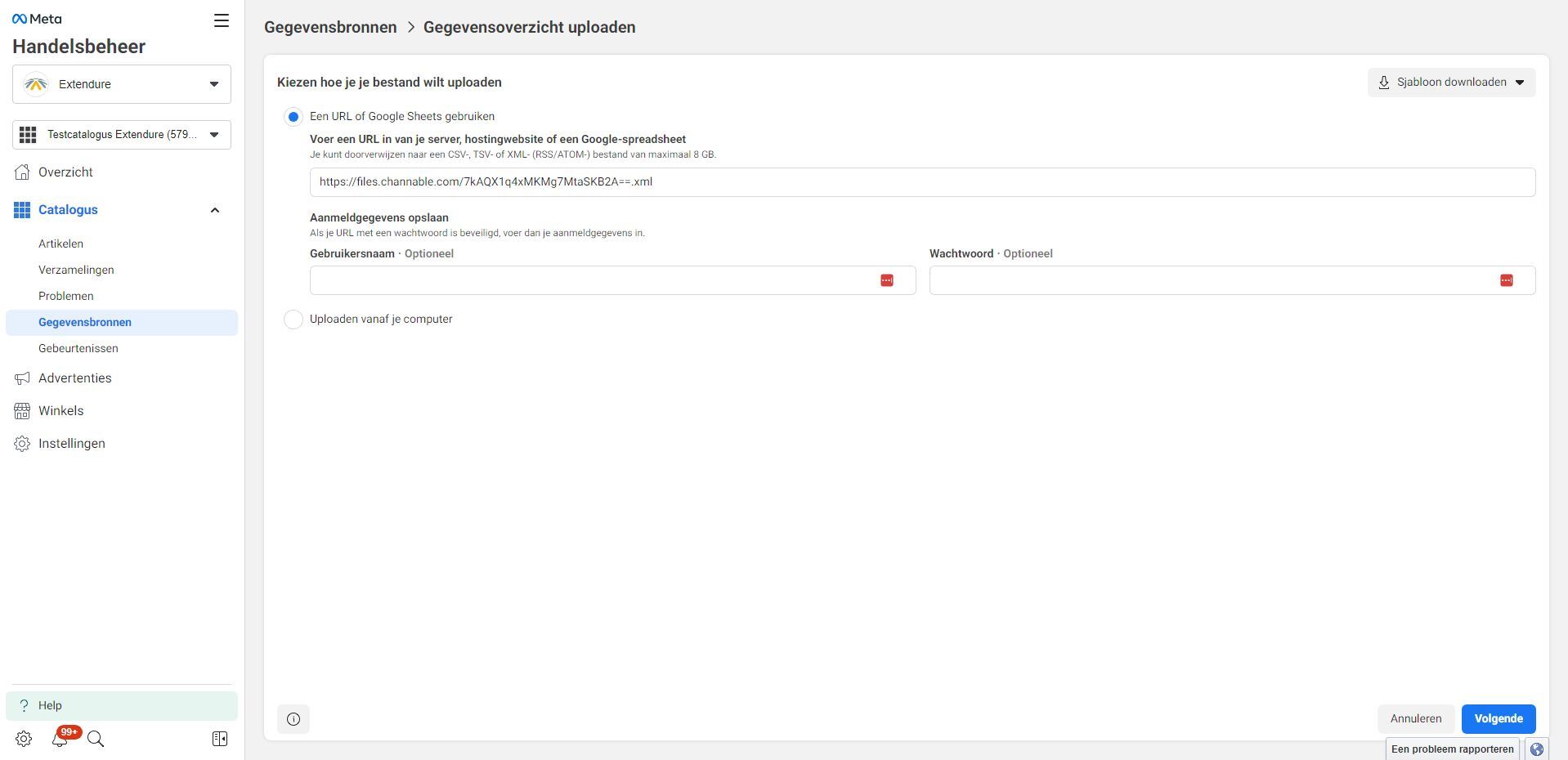Open Gebeurtenissen submenu item
This screenshot has width=1568, height=760.
point(78,348)
